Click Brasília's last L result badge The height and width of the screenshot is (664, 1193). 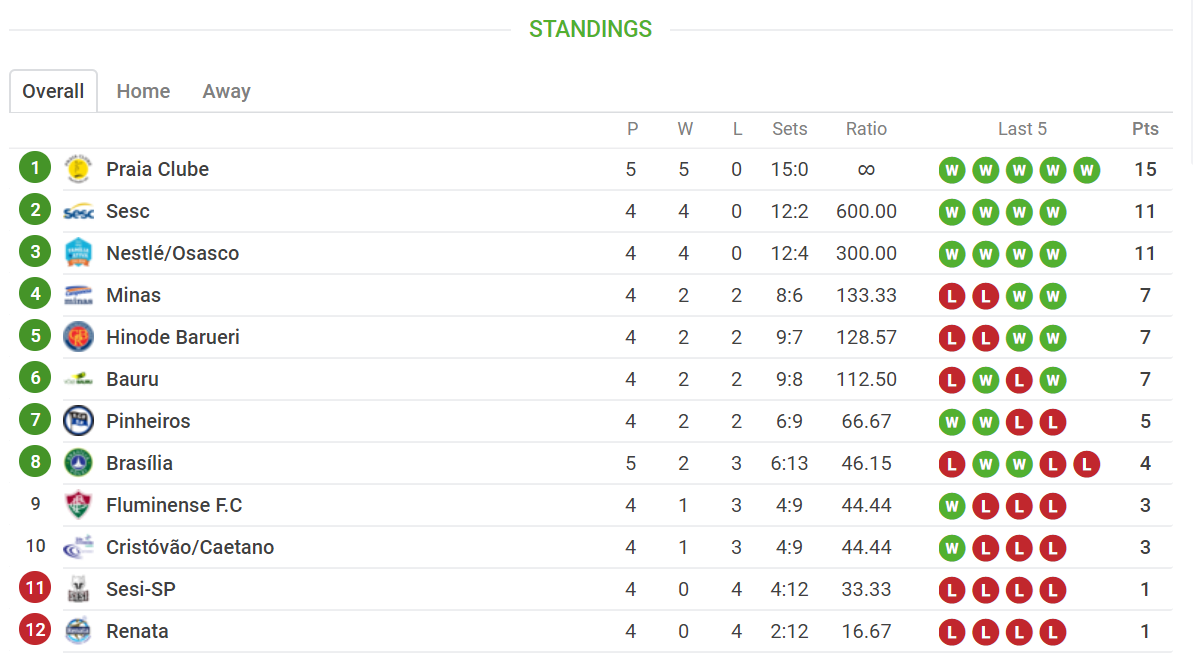coord(1086,464)
